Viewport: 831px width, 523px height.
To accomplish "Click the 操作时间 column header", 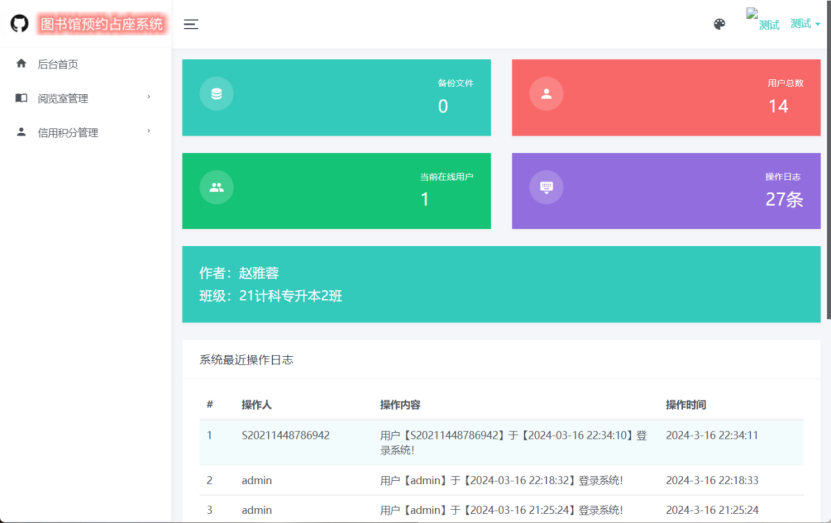I will [x=686, y=405].
